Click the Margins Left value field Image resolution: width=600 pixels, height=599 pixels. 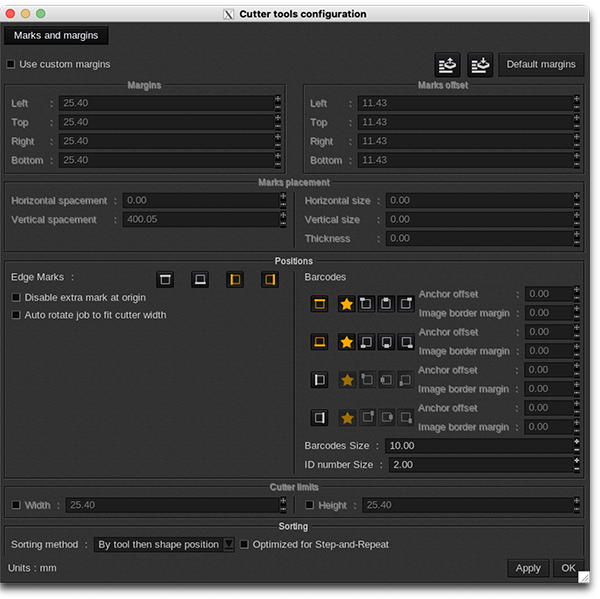click(x=166, y=103)
